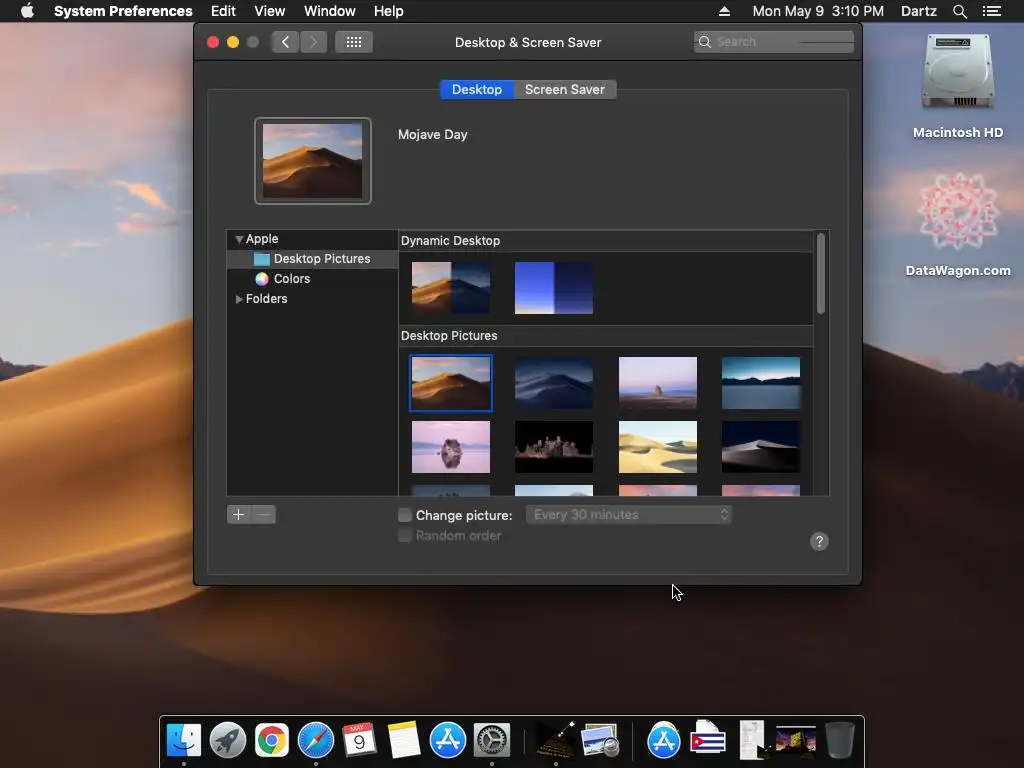
Task: Select Desktop Pictures in the sidebar
Action: click(x=312, y=259)
